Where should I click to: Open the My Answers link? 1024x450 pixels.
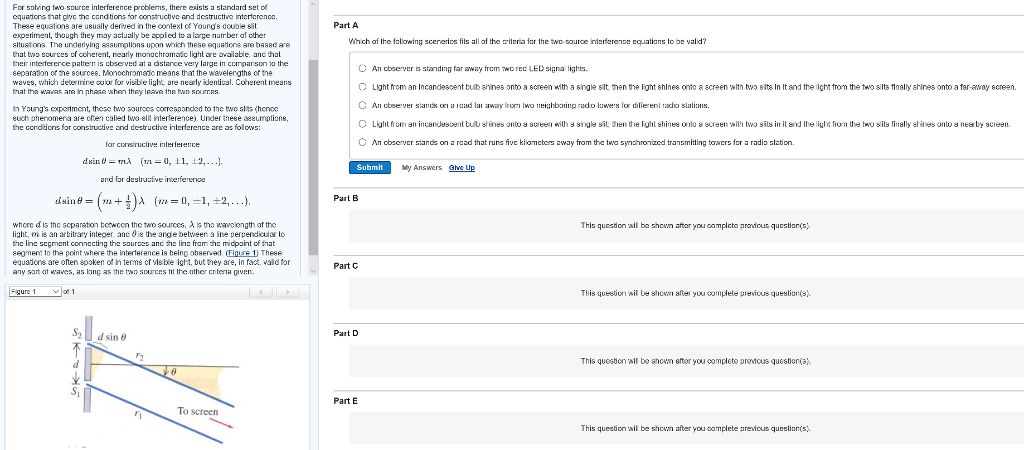(x=420, y=167)
